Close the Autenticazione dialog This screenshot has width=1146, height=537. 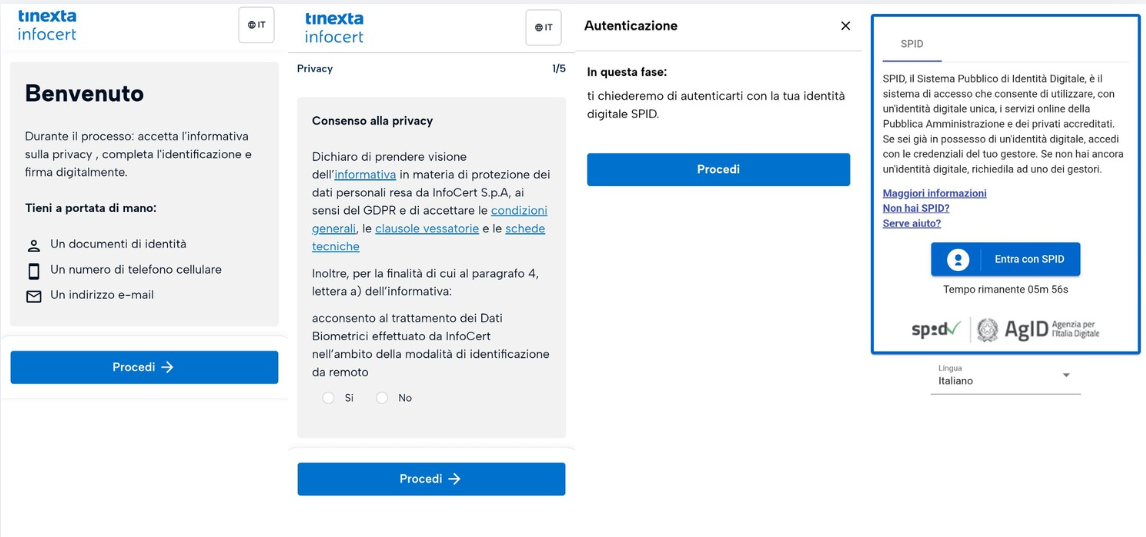(846, 26)
